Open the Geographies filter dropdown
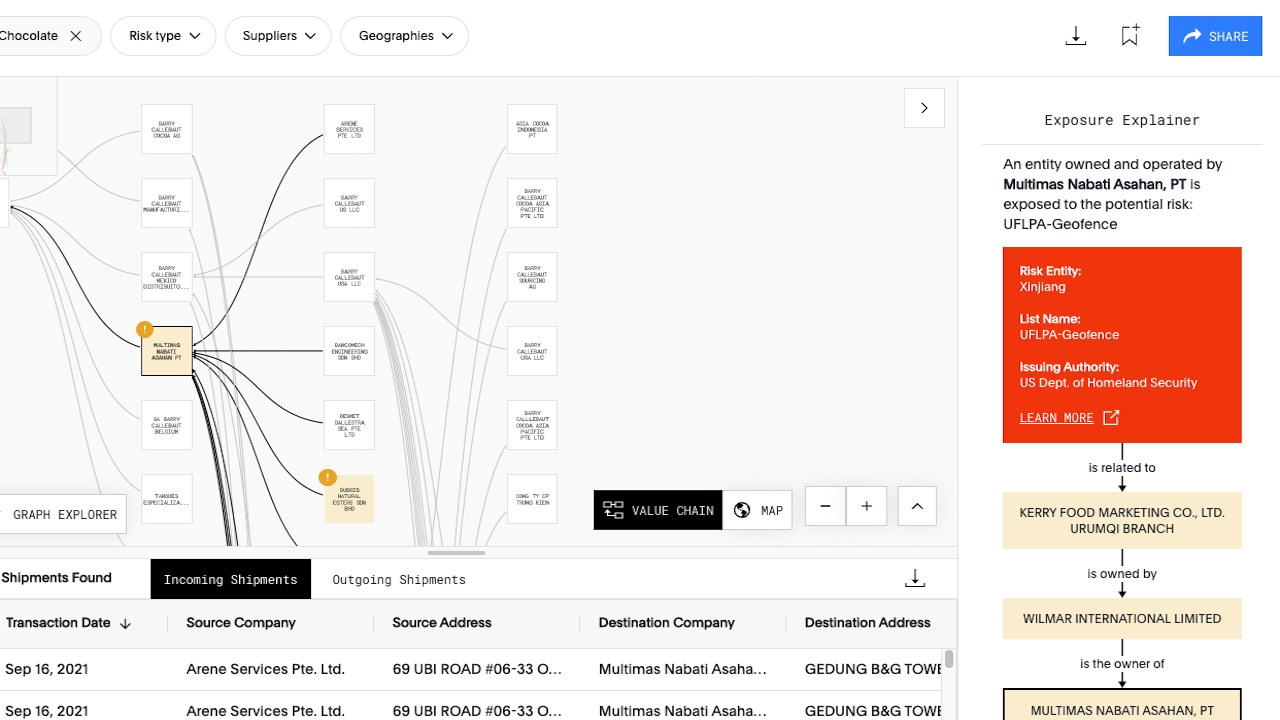1280x720 pixels. (x=404, y=36)
